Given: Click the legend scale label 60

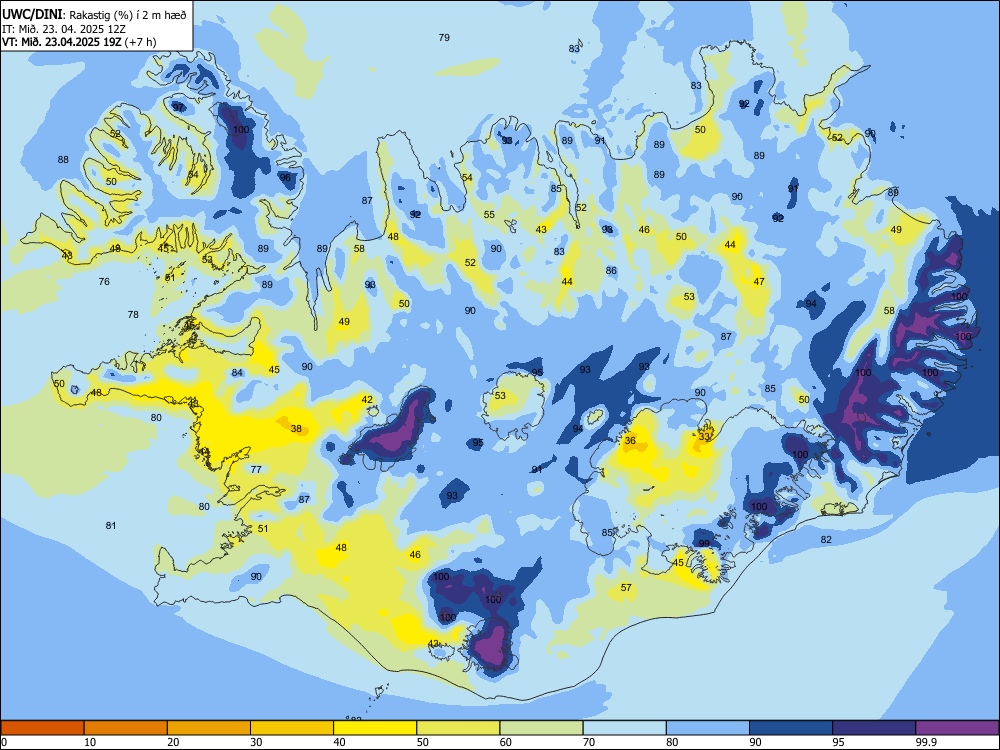Looking at the screenshot, I should pyautogui.click(x=506, y=742).
